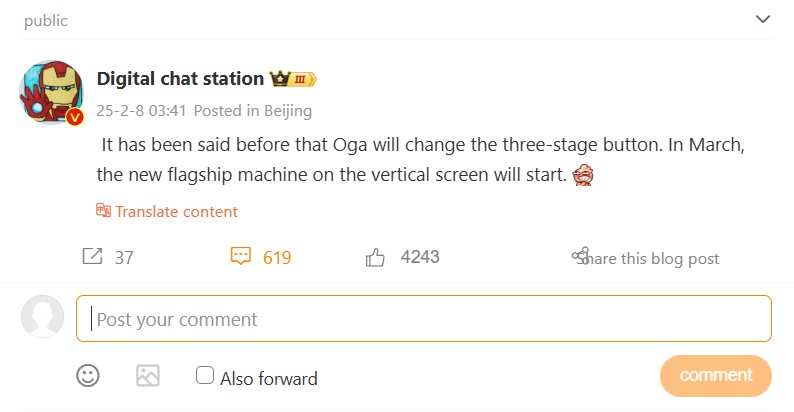
Task: Open the emoji picker smiley icon
Action: (x=88, y=375)
